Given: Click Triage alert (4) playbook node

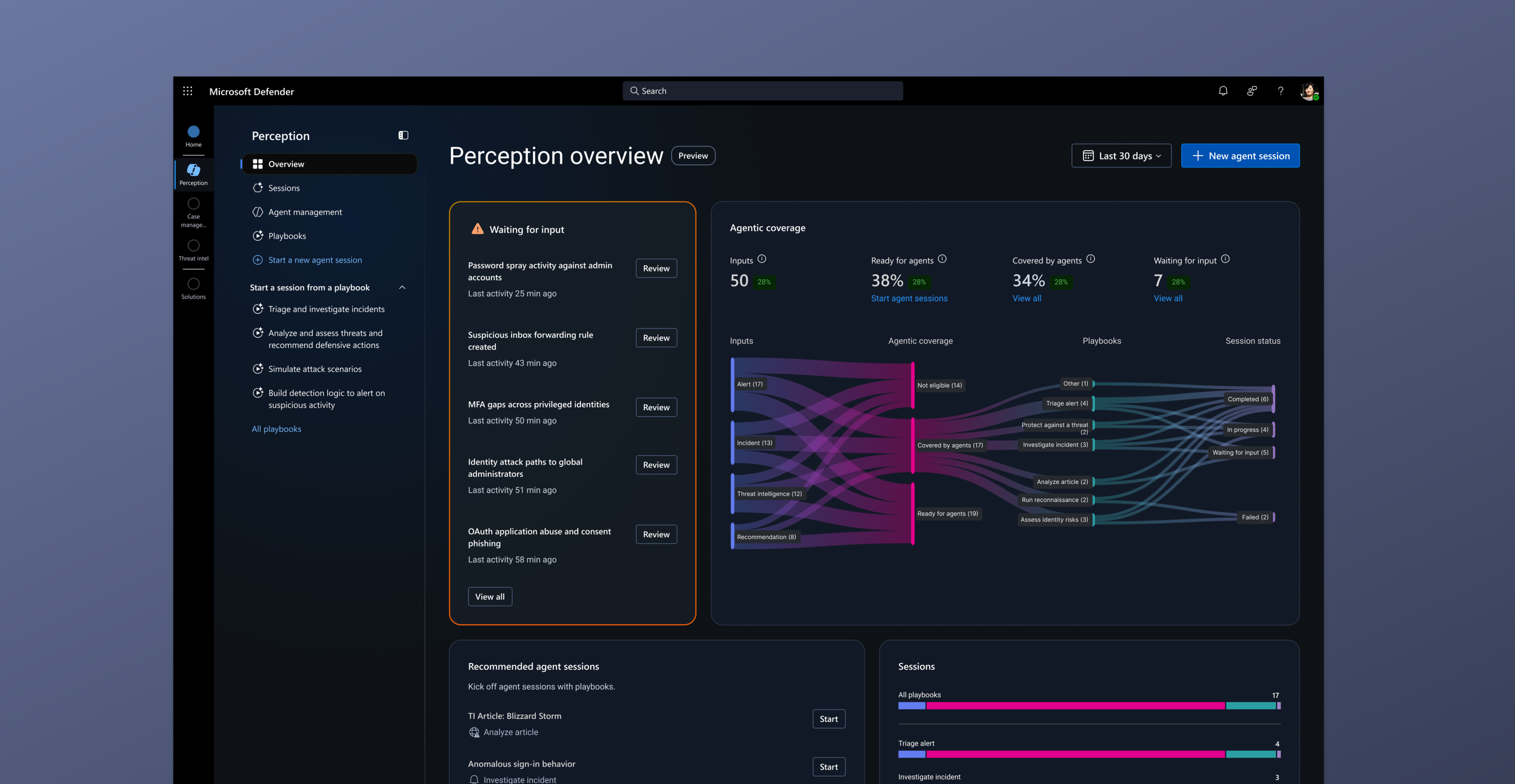Looking at the screenshot, I should click(x=1067, y=404).
